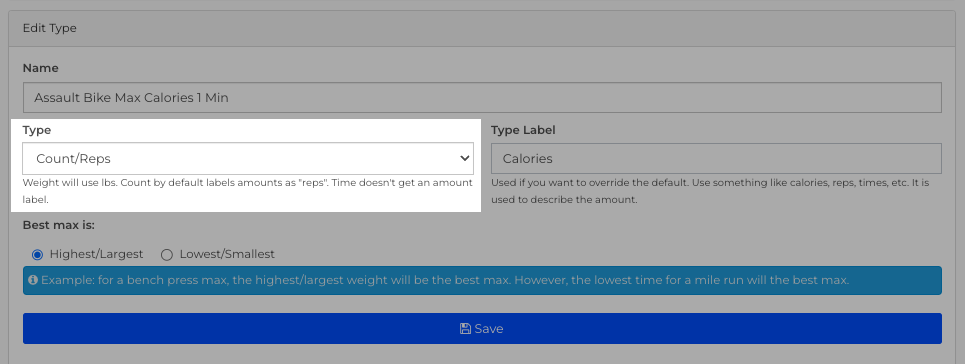965x364 pixels.
Task: Click the Name field label
Action: (x=41, y=68)
